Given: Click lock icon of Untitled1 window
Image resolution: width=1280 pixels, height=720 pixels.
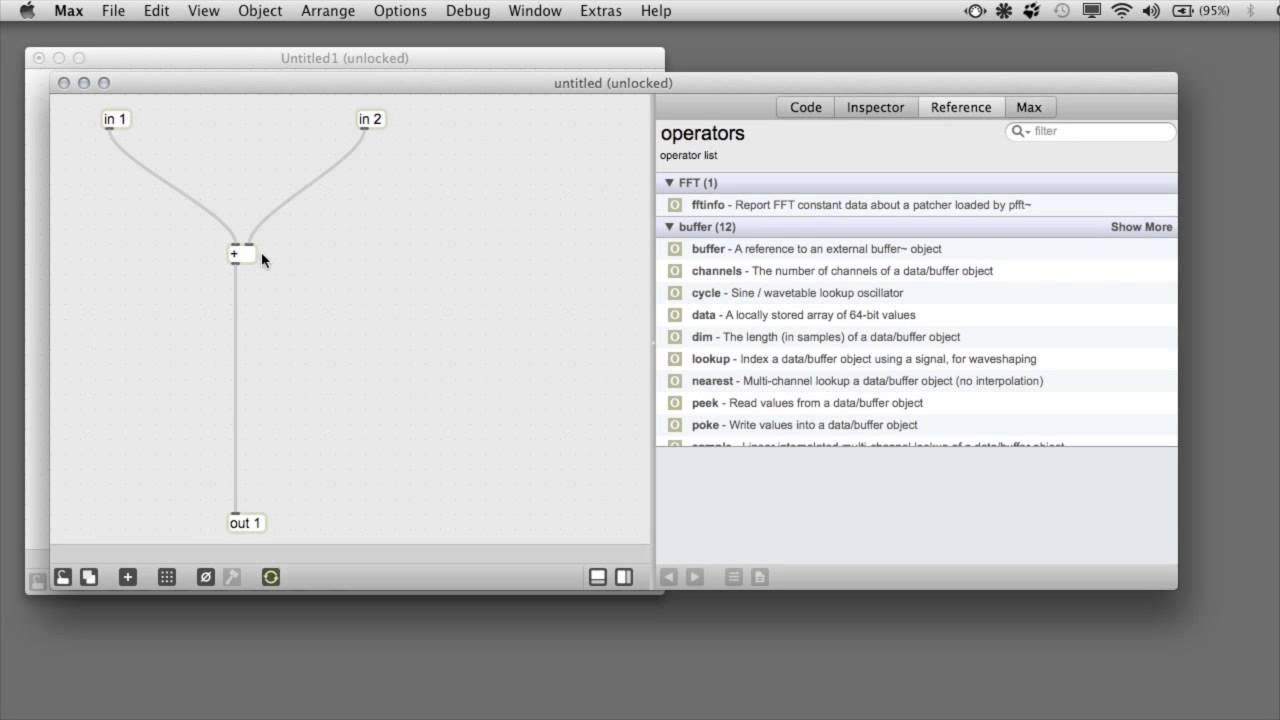Looking at the screenshot, I should pos(37,581).
